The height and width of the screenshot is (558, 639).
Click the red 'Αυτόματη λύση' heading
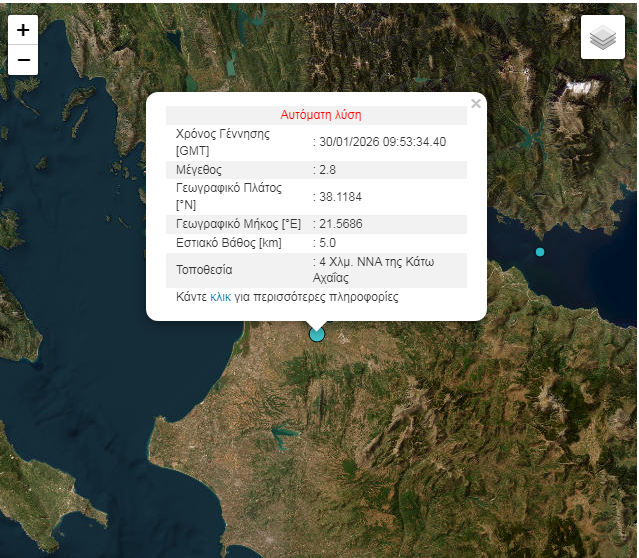321,115
